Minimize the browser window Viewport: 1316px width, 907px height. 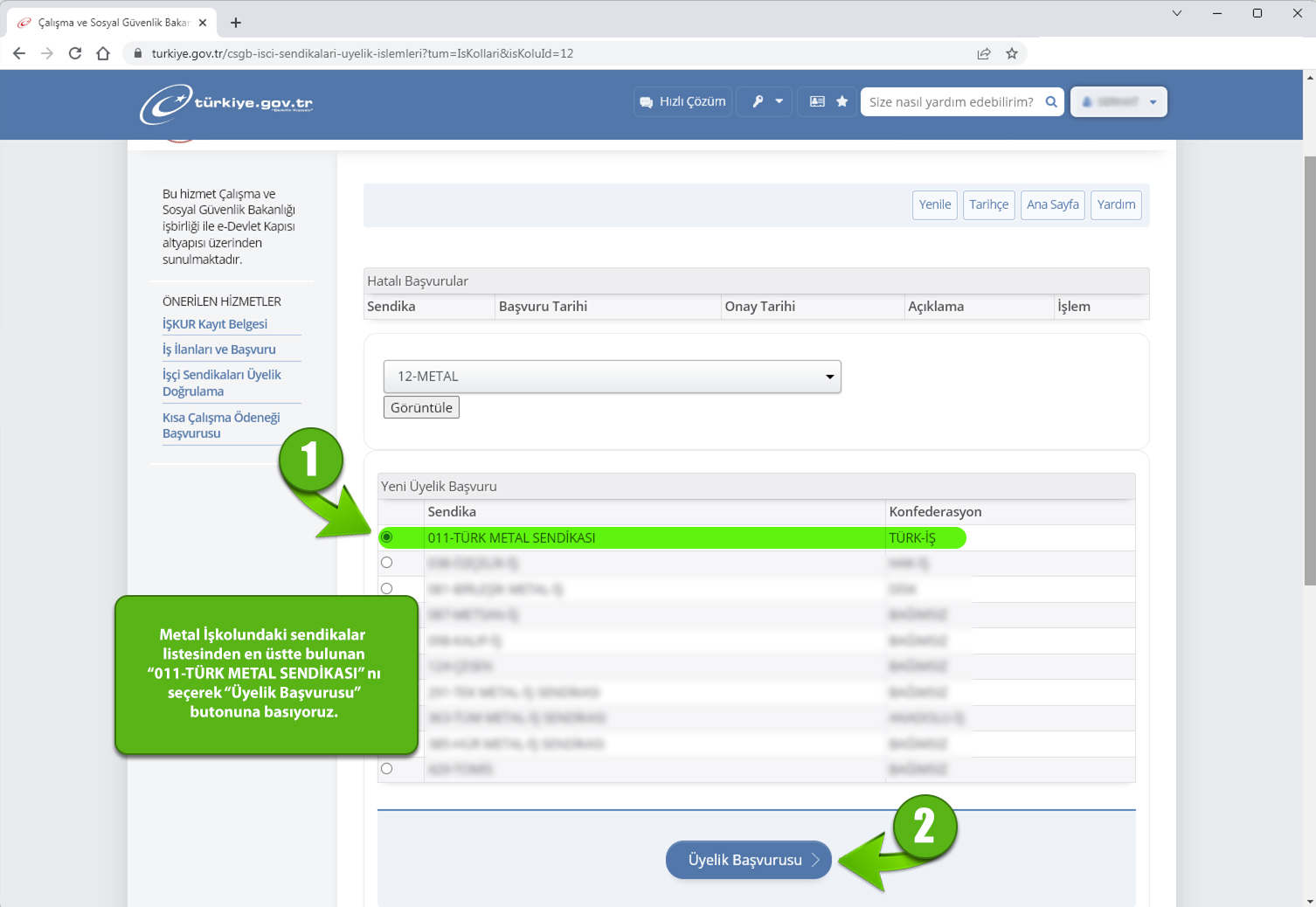[x=1217, y=13]
